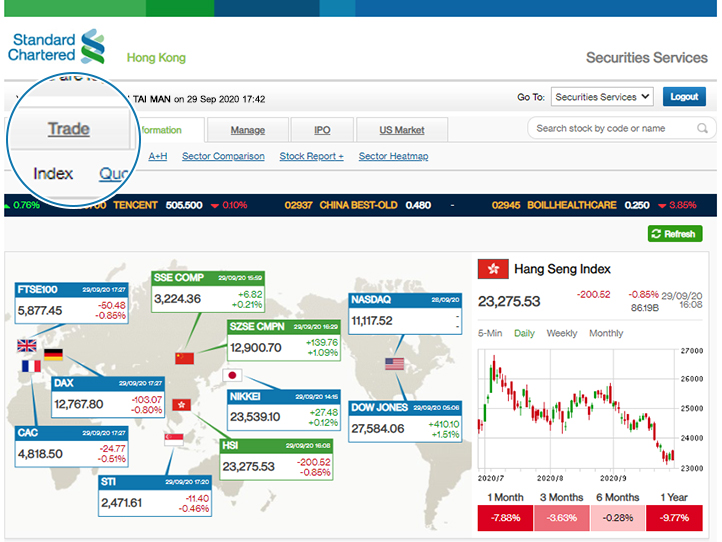This screenshot has height=542, width=722.
Task: Click the Hang Seng value 23,275.53
Action: (509, 301)
